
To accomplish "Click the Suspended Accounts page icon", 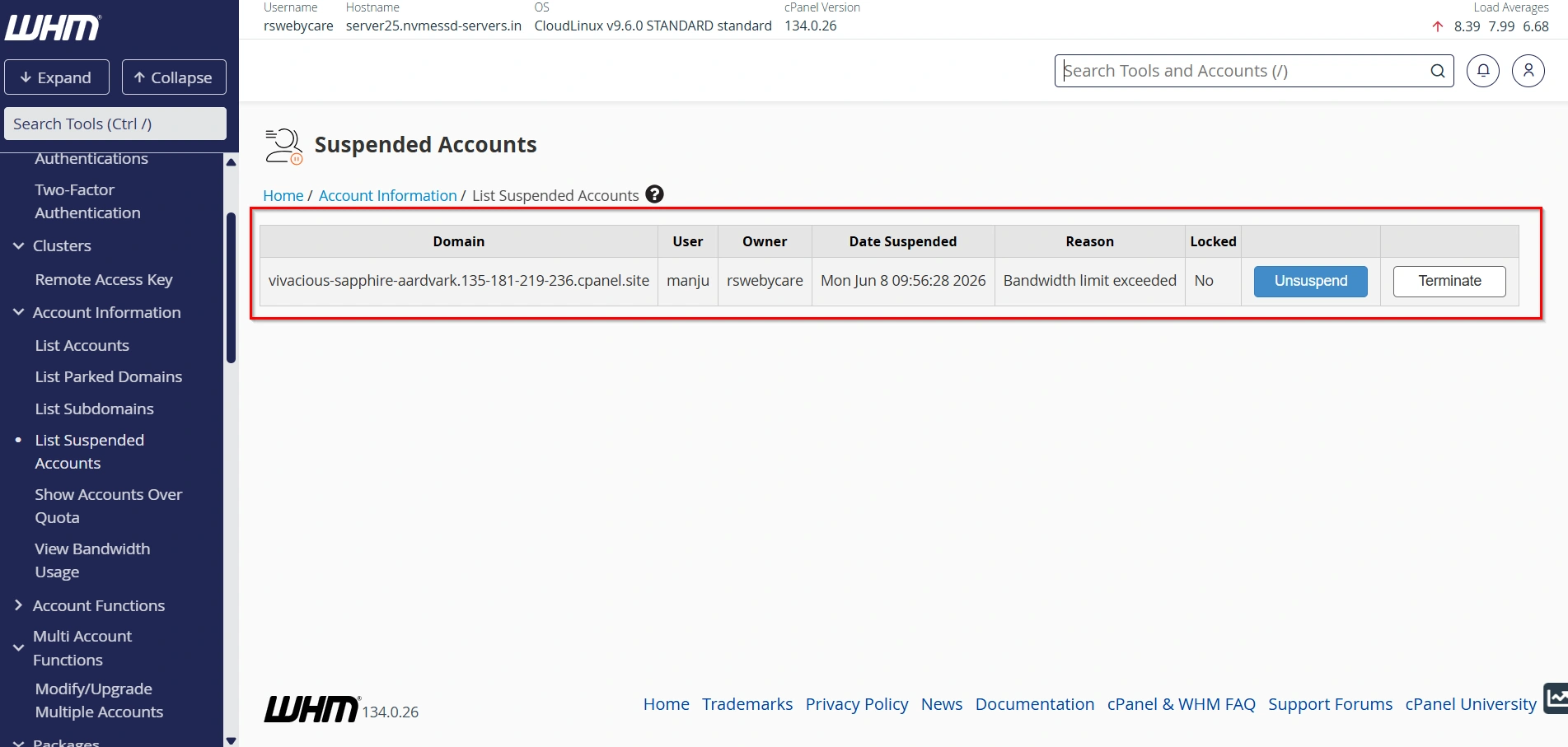I will pos(283,146).
